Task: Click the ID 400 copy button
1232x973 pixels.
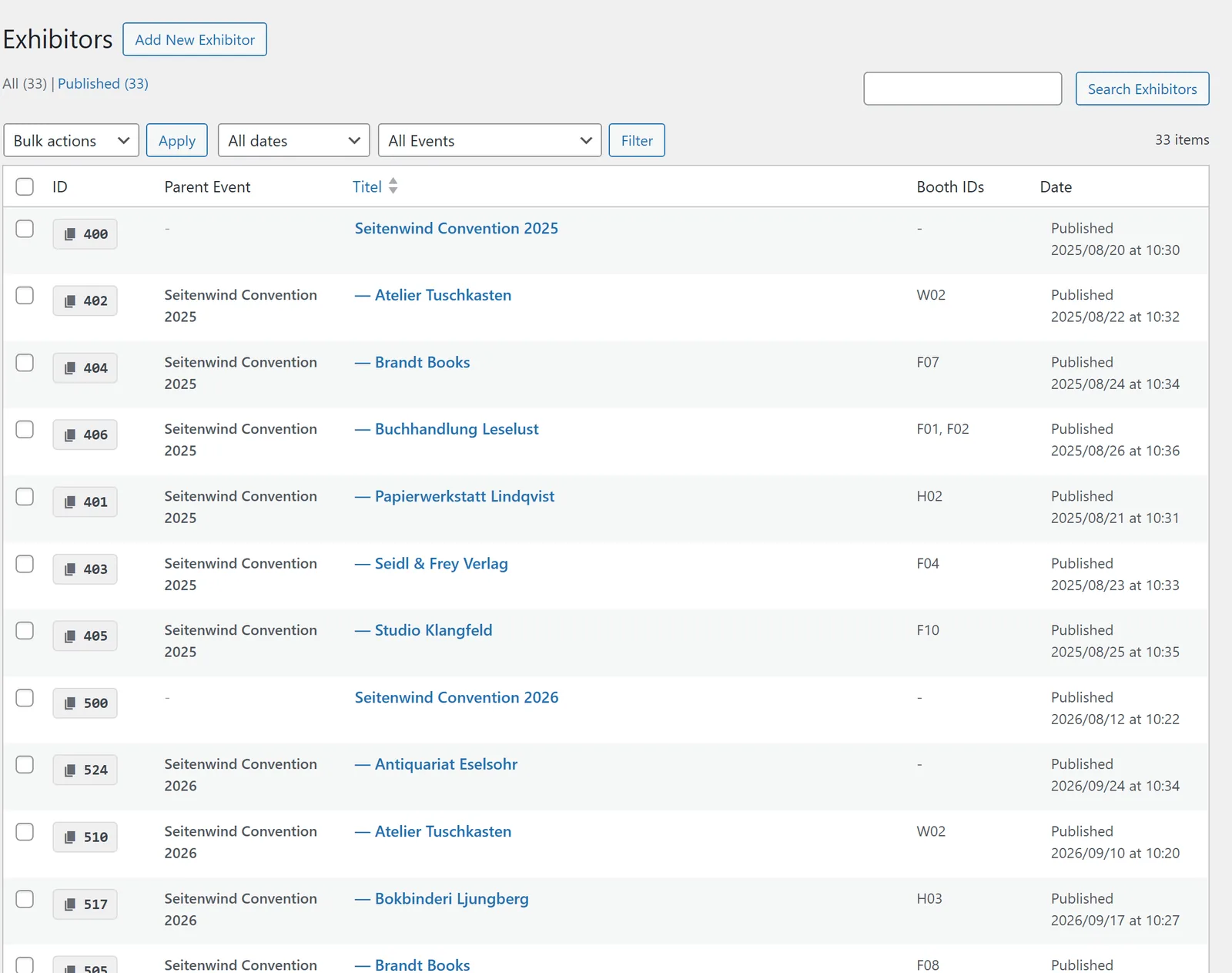Action: click(x=85, y=234)
